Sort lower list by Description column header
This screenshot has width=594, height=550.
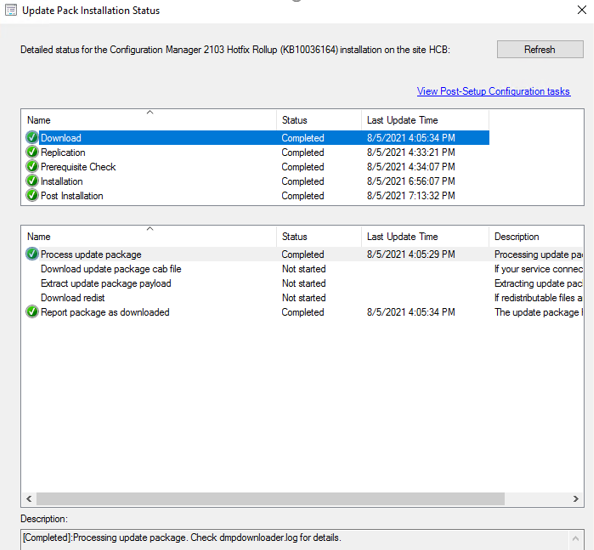[536, 236]
